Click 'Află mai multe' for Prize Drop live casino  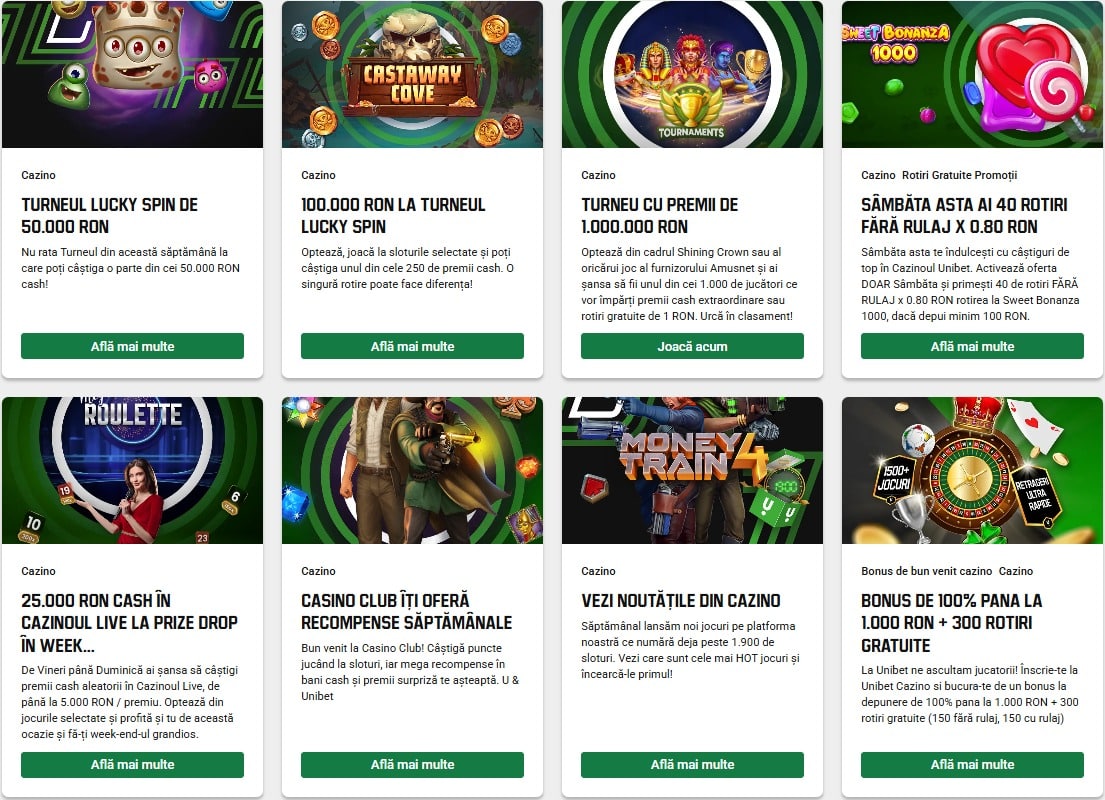click(x=132, y=765)
